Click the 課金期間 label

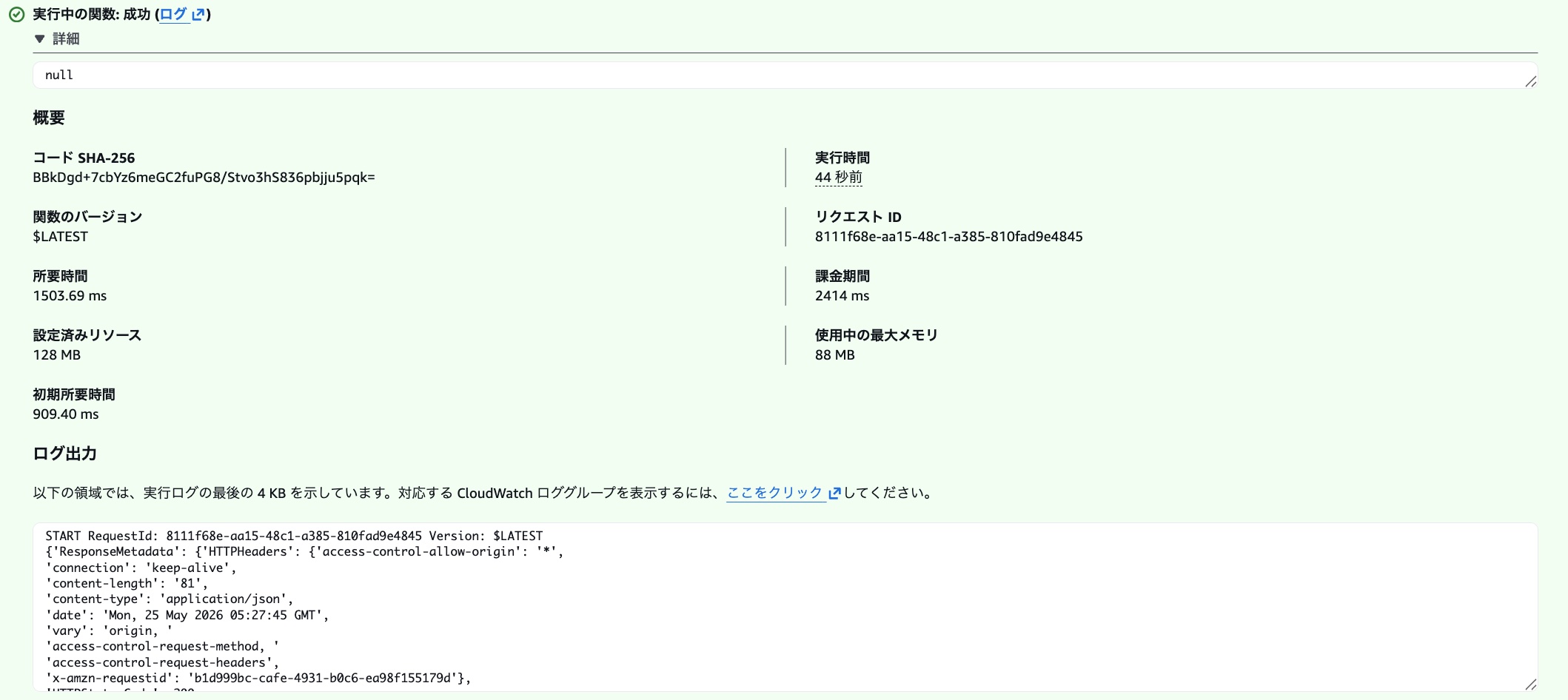(x=842, y=276)
